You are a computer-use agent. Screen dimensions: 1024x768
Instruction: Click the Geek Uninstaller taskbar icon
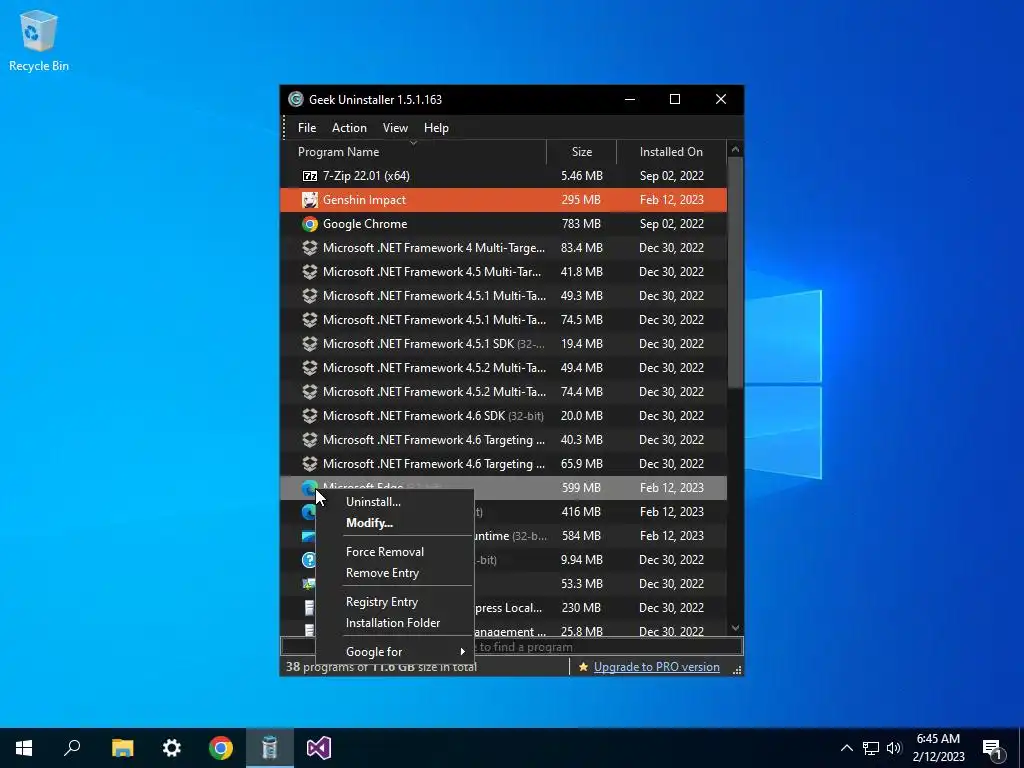point(270,748)
